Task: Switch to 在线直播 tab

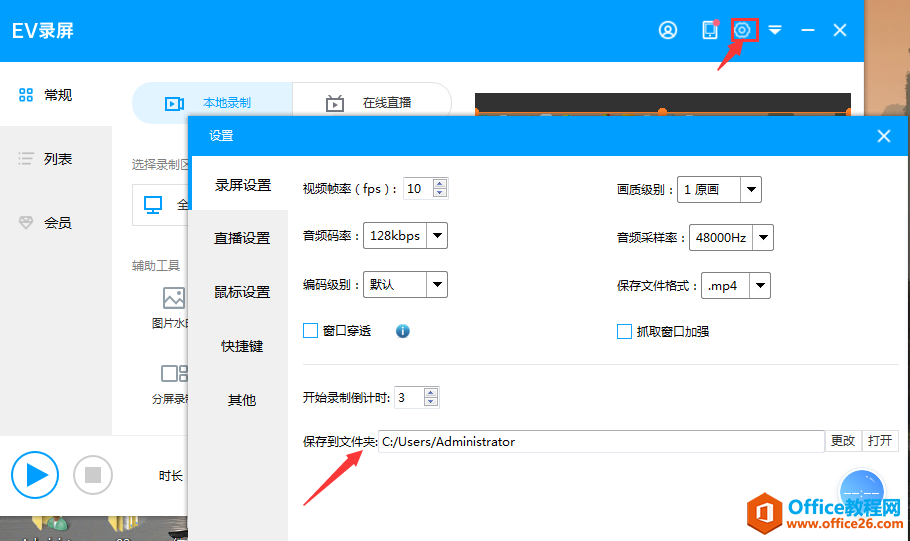Action: [371, 103]
